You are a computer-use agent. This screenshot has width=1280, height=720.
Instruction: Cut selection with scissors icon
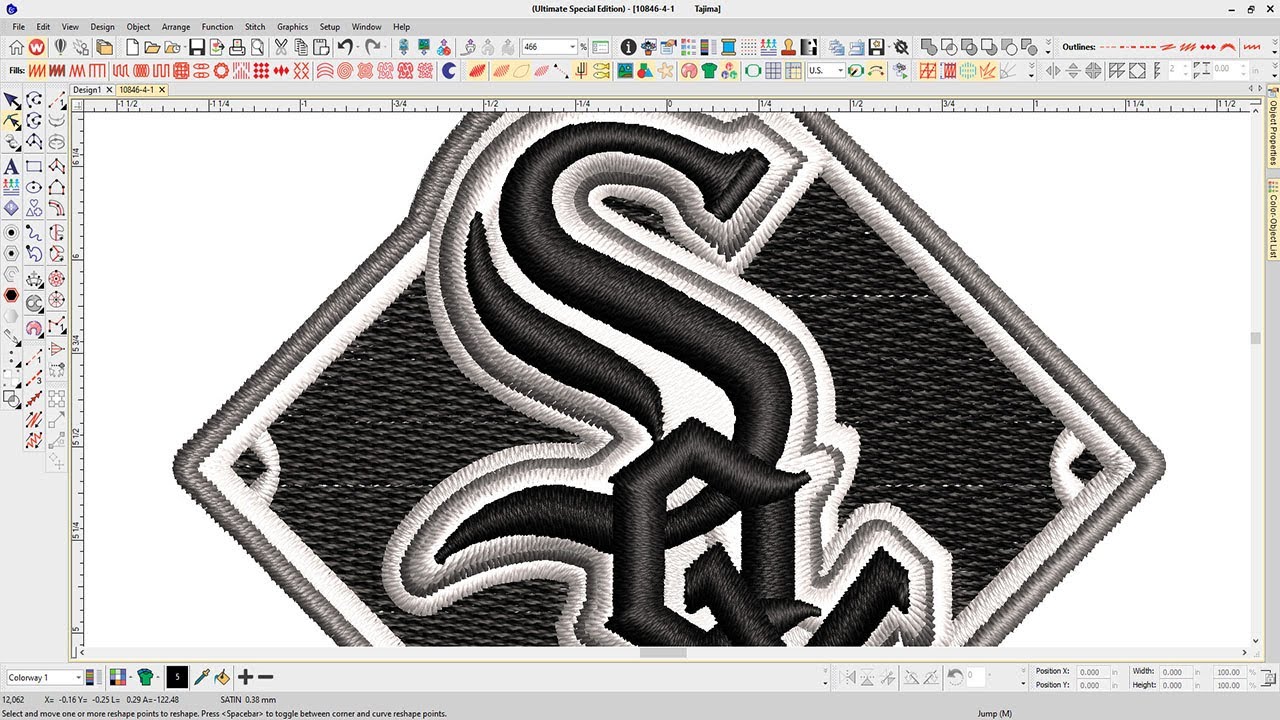[281, 47]
